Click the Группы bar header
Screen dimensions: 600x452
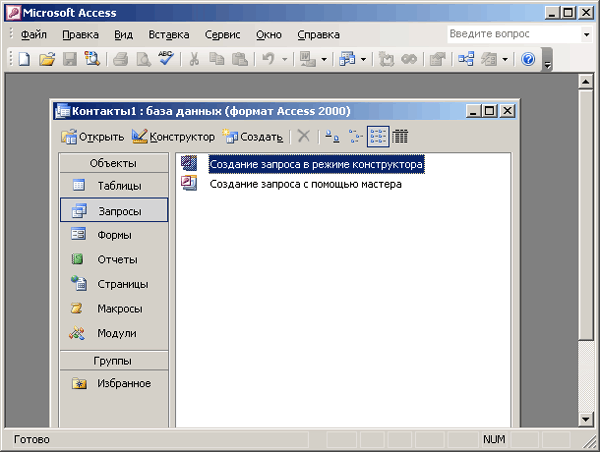[x=114, y=361]
